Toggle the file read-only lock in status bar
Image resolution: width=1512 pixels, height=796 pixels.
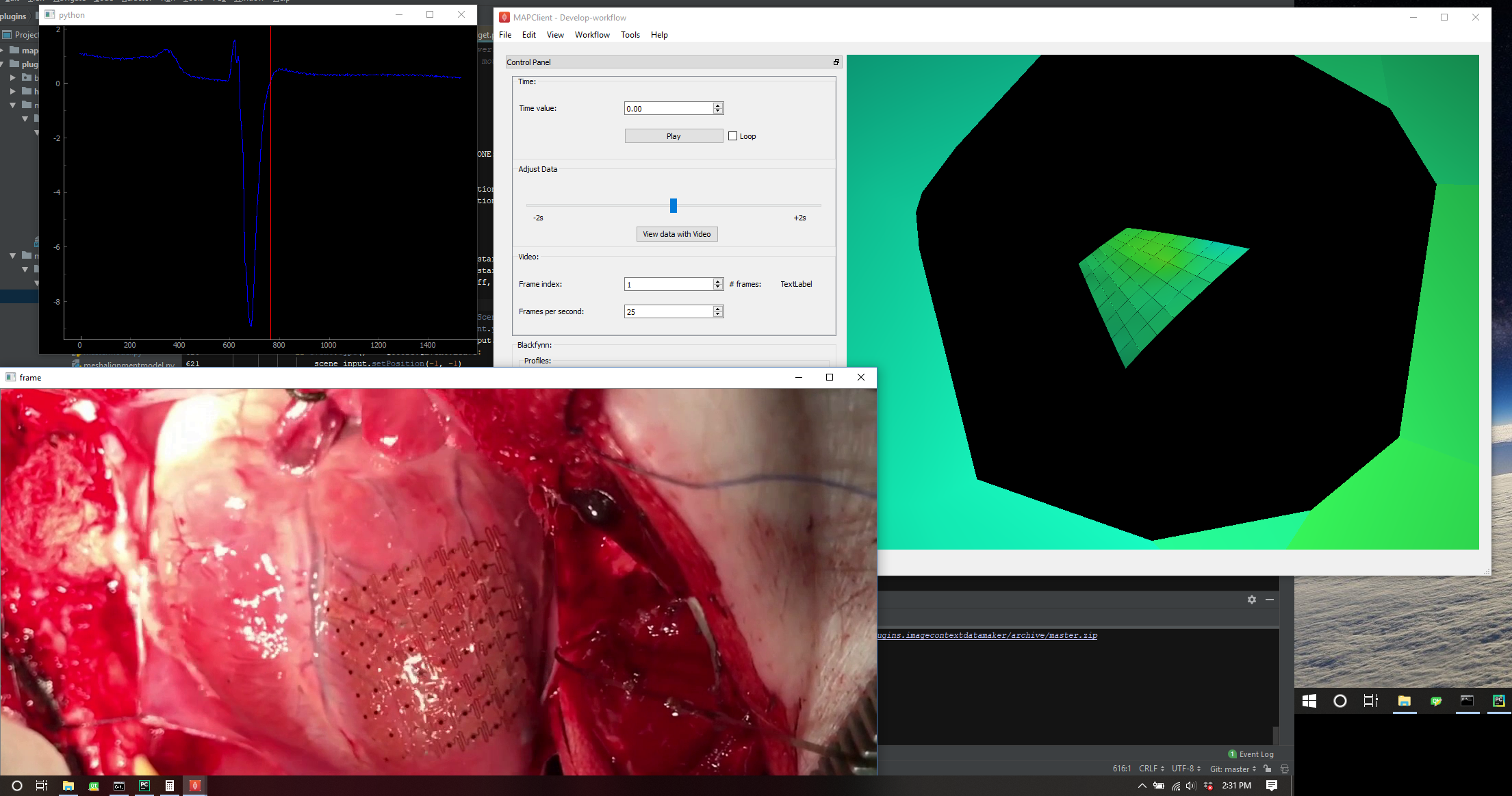click(1268, 769)
